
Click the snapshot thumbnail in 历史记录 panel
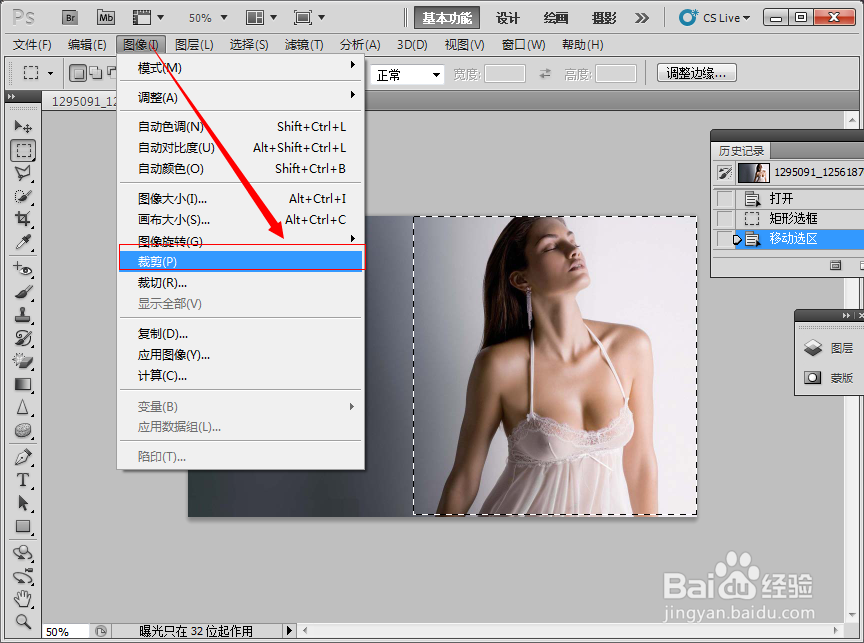(752, 172)
